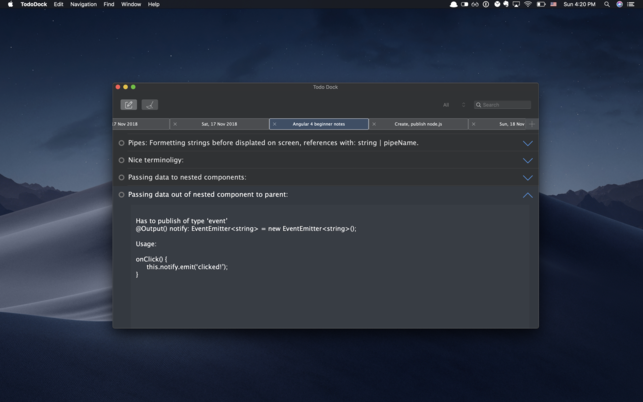Image resolution: width=643 pixels, height=402 pixels.
Task: Open the Apple menu
Action: coord(10,4)
